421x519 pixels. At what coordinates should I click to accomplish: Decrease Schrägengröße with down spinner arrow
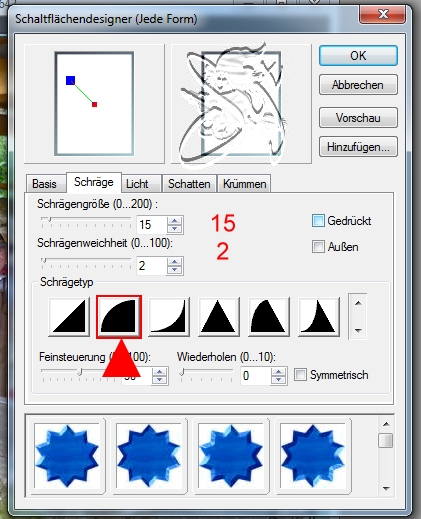[x=175, y=228]
